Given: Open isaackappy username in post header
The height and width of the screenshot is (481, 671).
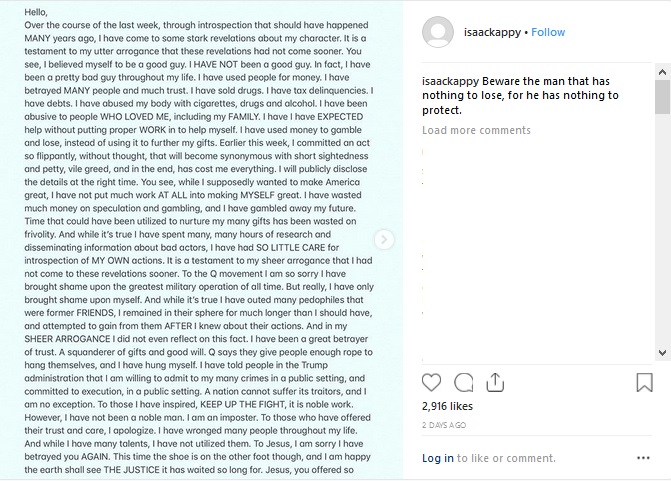Looking at the screenshot, I should pyautogui.click(x=492, y=32).
